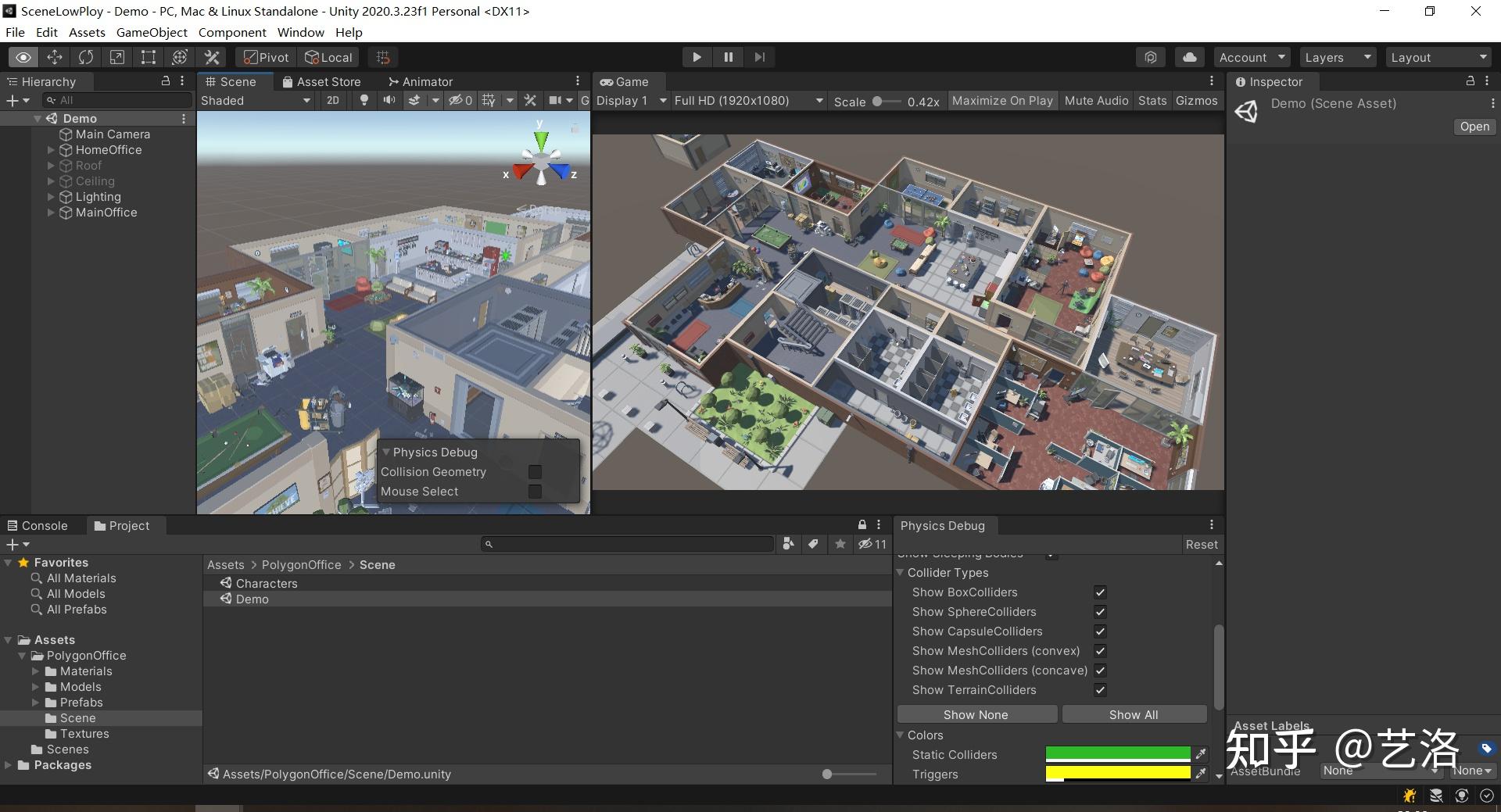Select the Move tool in toolbar

click(x=55, y=57)
